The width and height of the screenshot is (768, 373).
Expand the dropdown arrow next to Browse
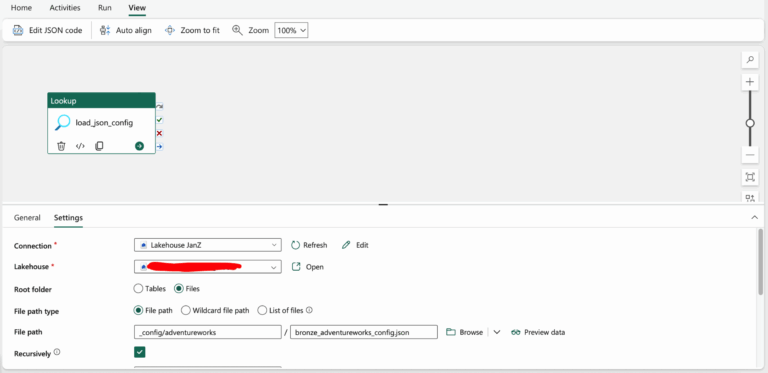coord(497,332)
